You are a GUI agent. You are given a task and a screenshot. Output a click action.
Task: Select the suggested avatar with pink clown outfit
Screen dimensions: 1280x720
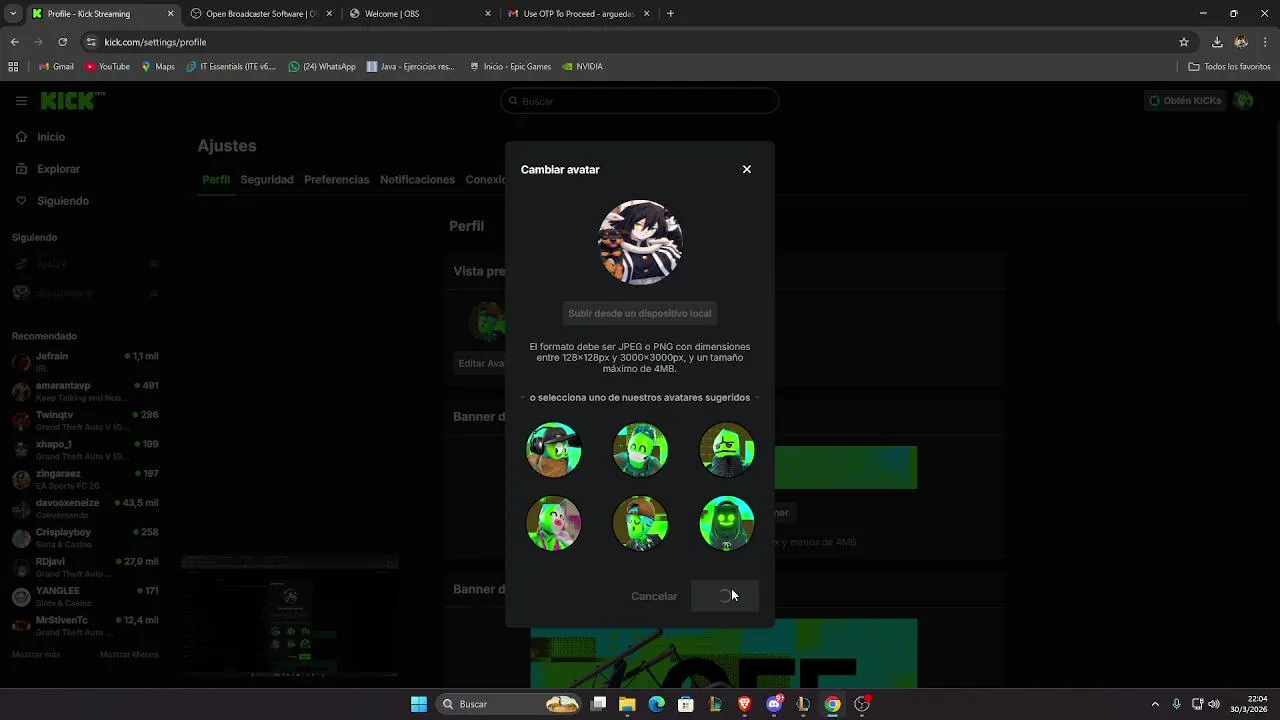click(554, 523)
